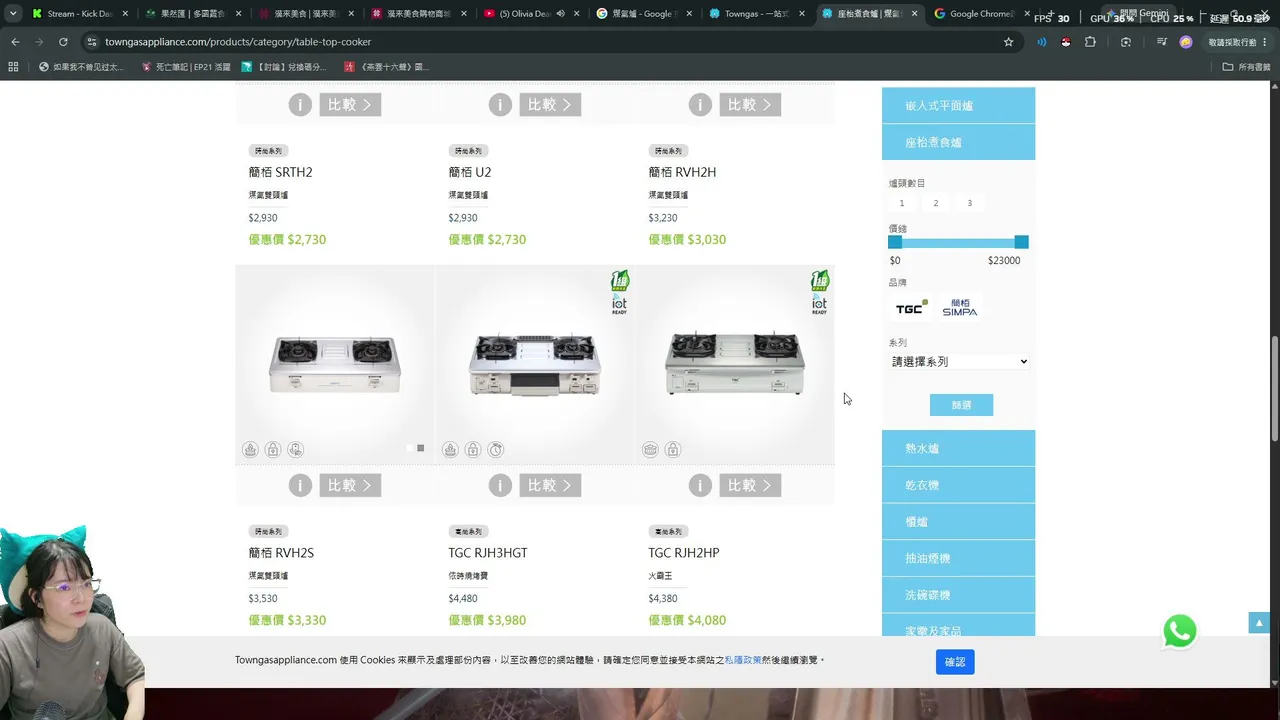Show info for the RJH3HGT cooker
Image resolution: width=1280 pixels, height=720 pixels.
tap(500, 486)
